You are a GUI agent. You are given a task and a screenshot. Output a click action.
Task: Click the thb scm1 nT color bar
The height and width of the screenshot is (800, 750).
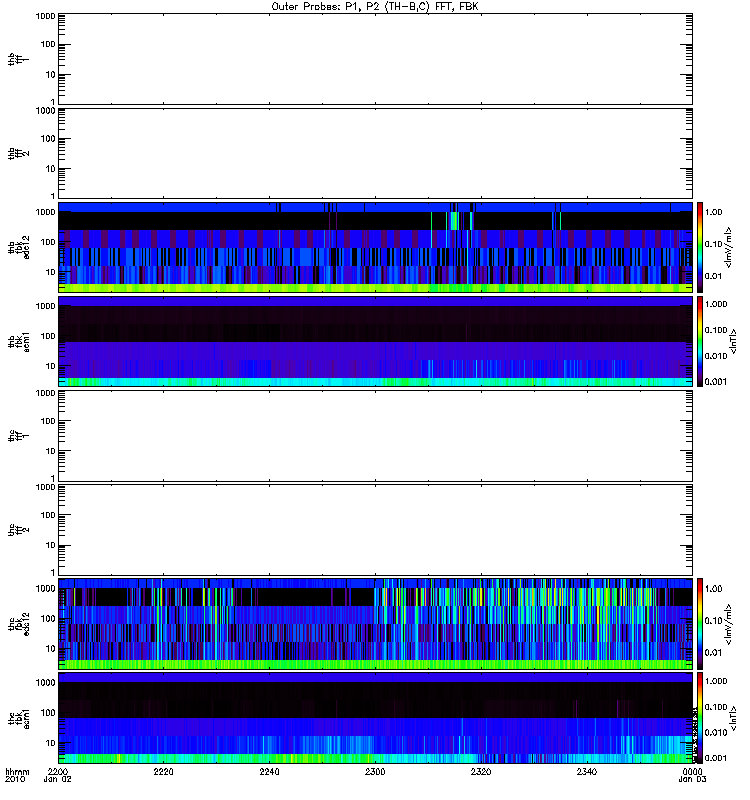[700, 341]
